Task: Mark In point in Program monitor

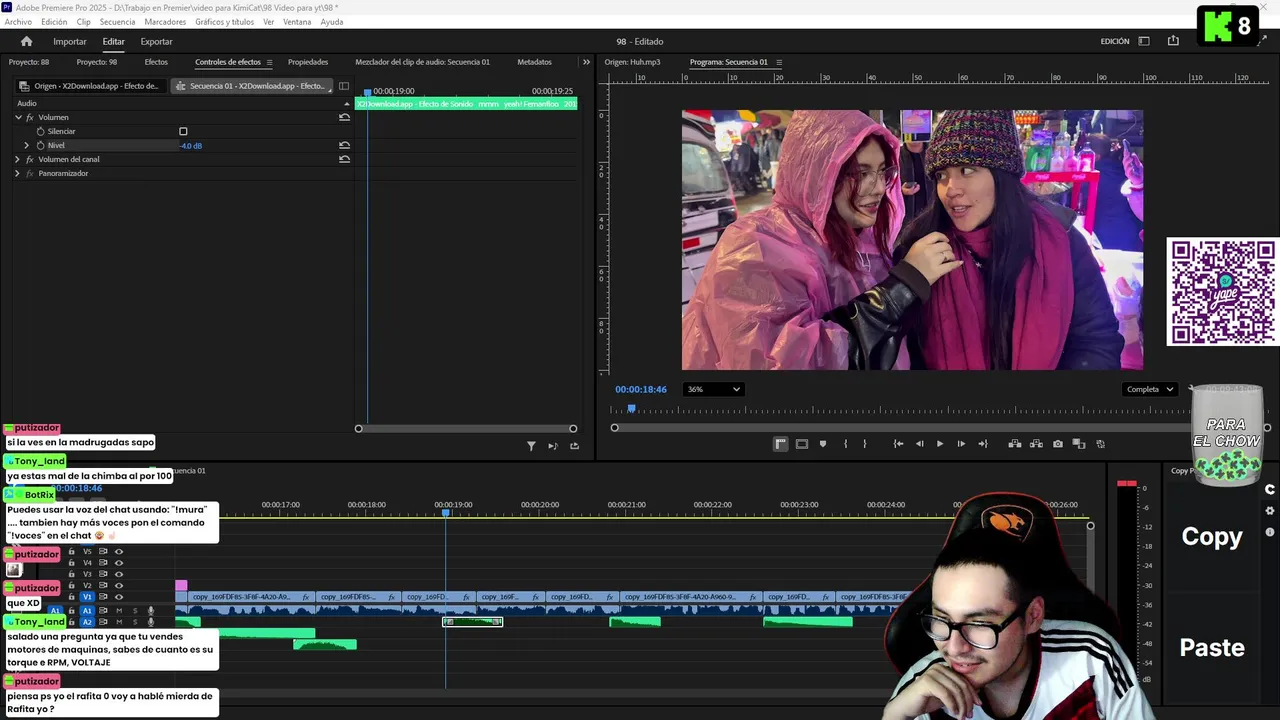Action: tap(845, 444)
